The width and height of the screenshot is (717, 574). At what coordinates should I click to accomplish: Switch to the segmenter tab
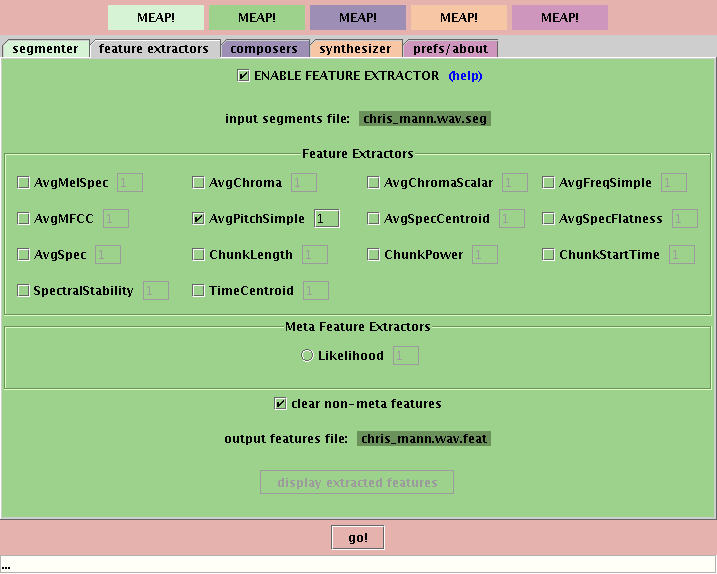[x=45, y=48]
